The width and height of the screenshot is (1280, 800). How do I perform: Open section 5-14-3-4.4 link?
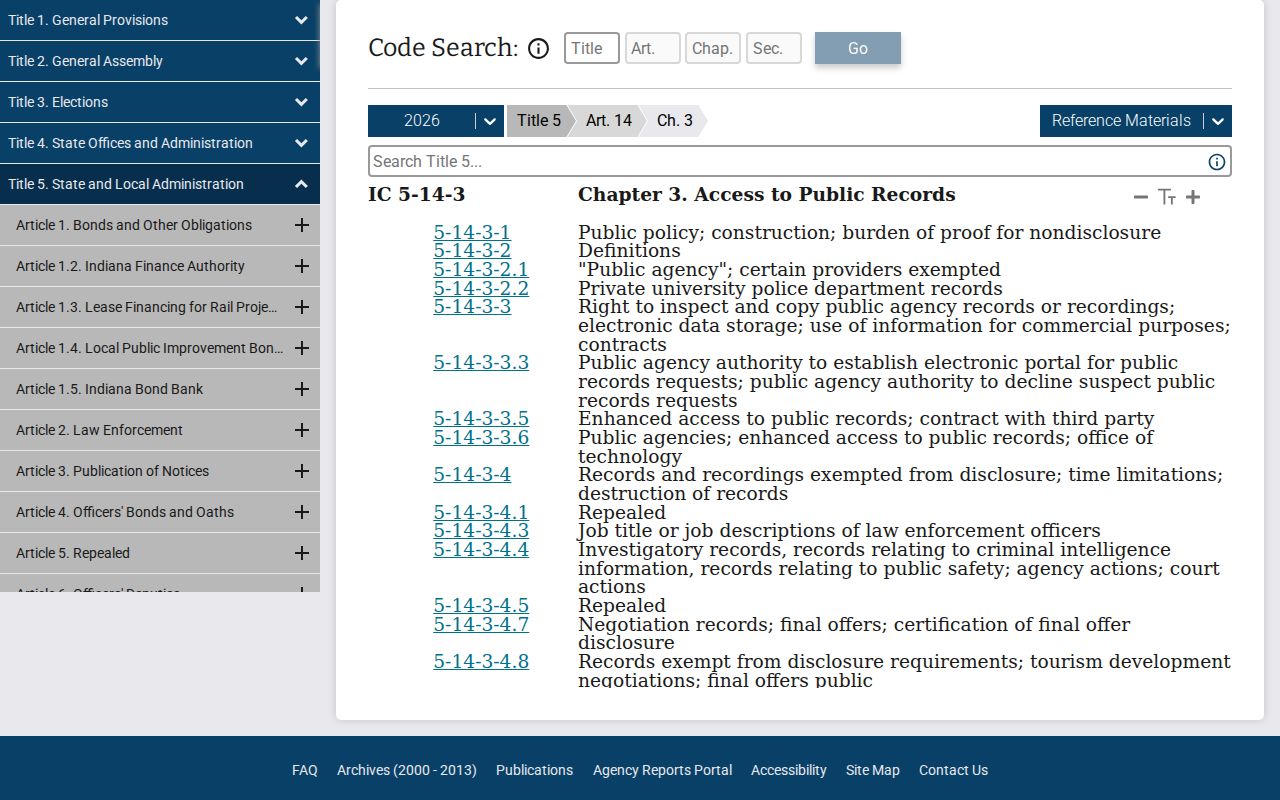pos(481,550)
